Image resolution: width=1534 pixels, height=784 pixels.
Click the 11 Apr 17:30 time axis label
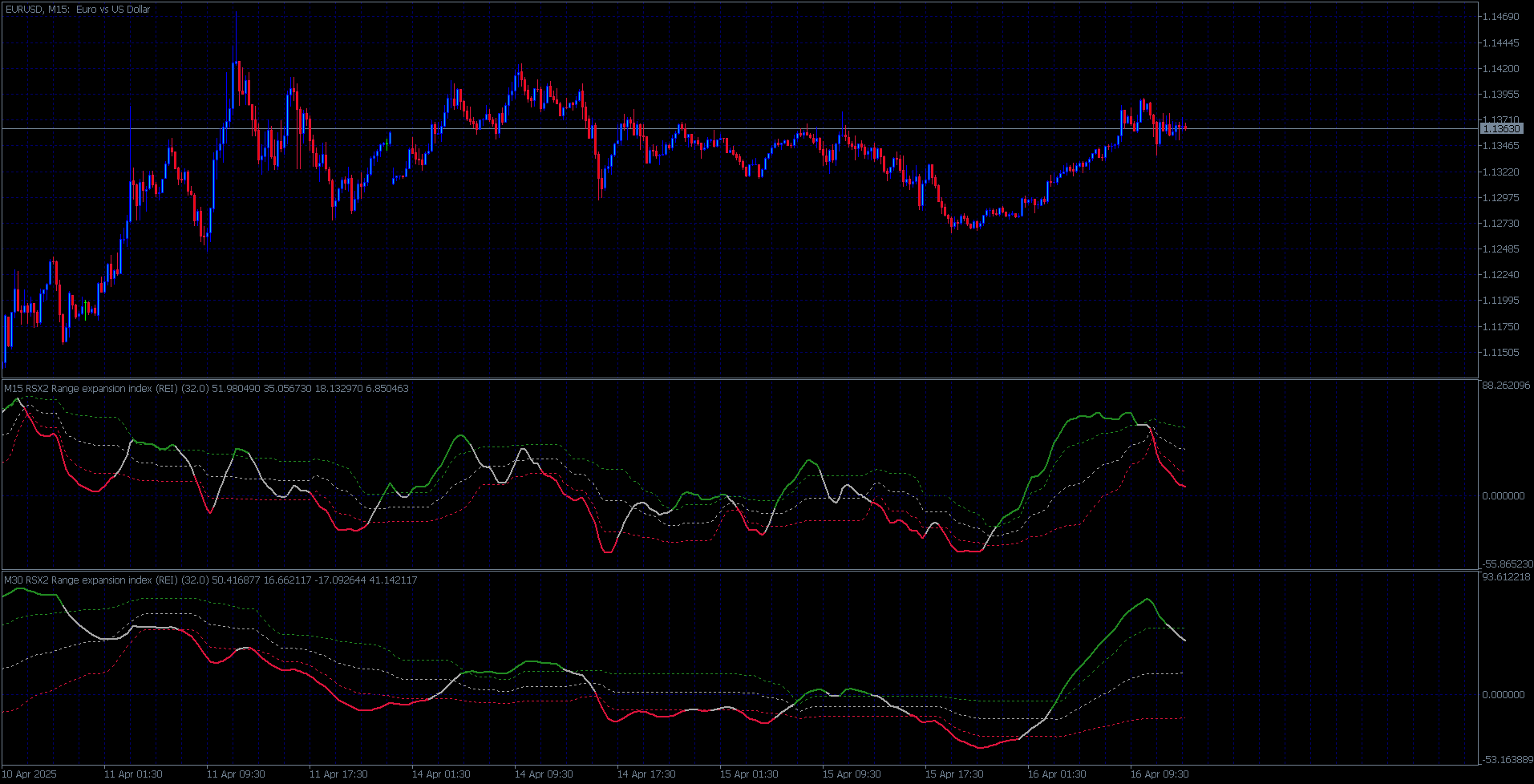coord(338,774)
